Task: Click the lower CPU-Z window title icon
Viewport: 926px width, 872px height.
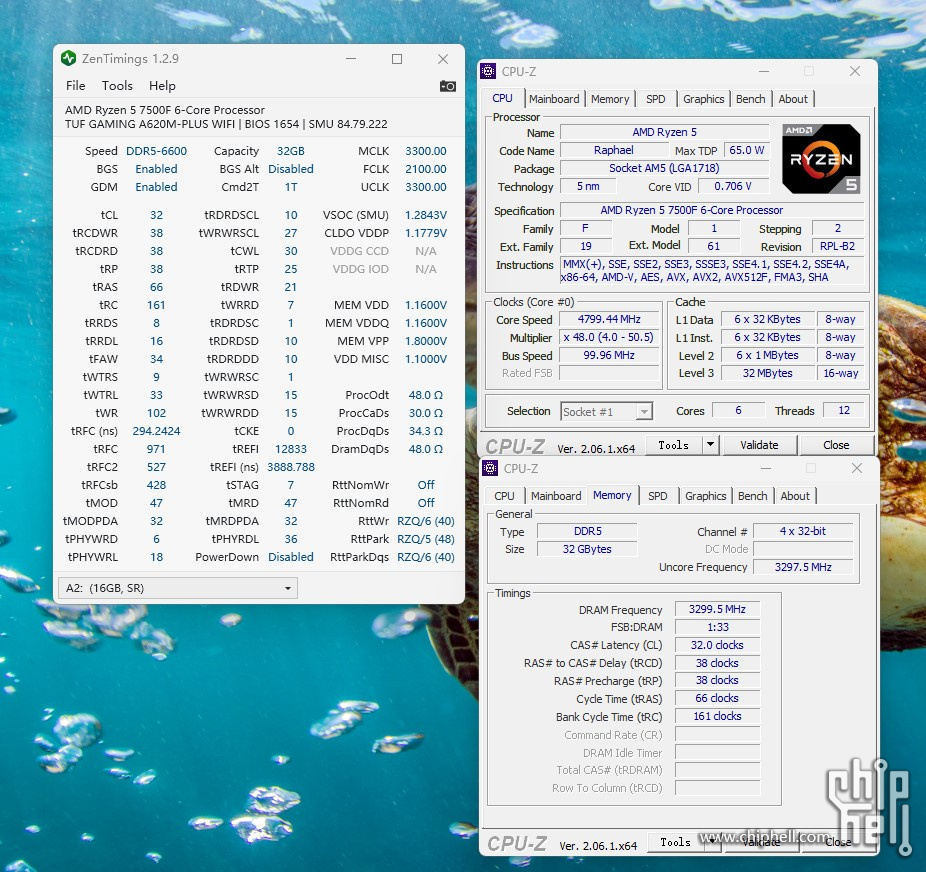Action: pyautogui.click(x=490, y=468)
